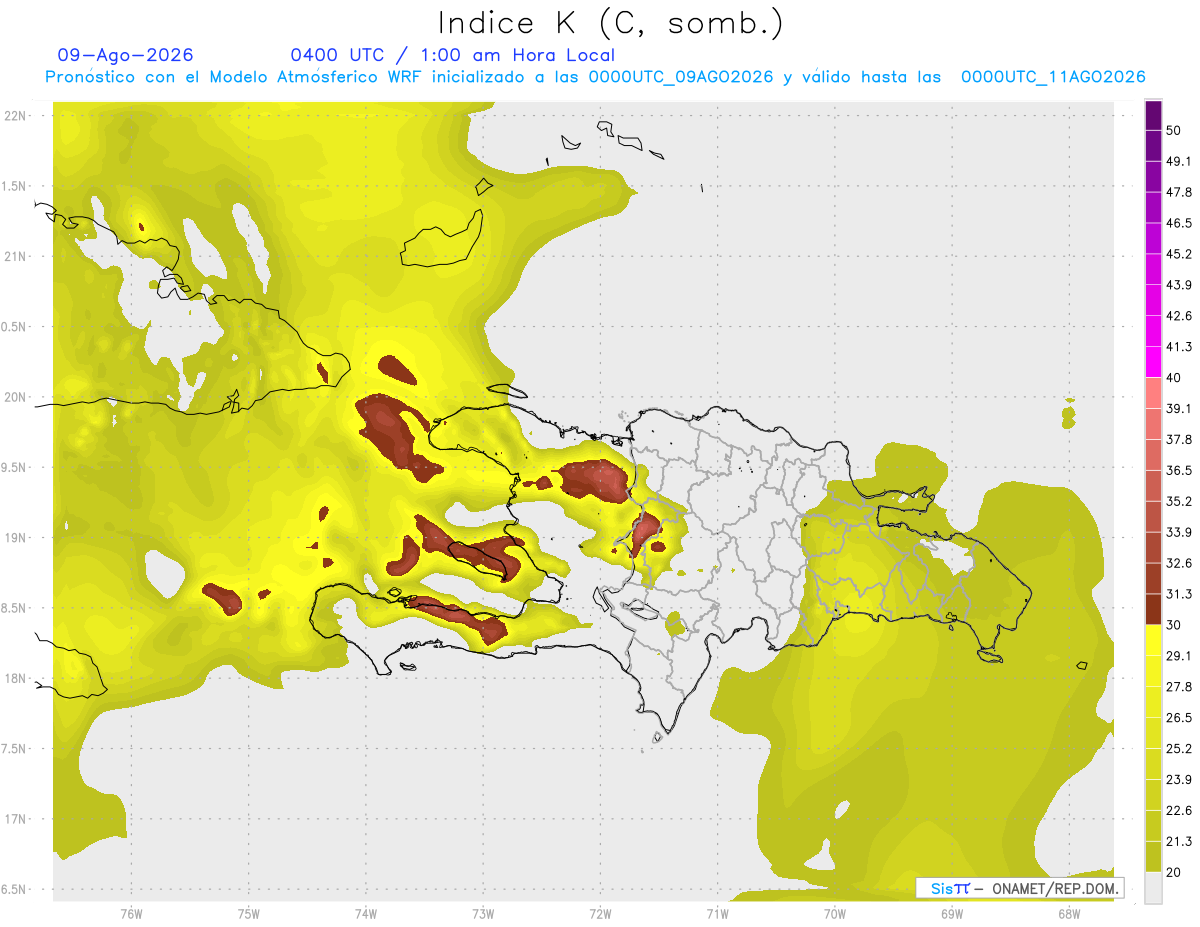Click the '22N' latitude label

[16, 116]
